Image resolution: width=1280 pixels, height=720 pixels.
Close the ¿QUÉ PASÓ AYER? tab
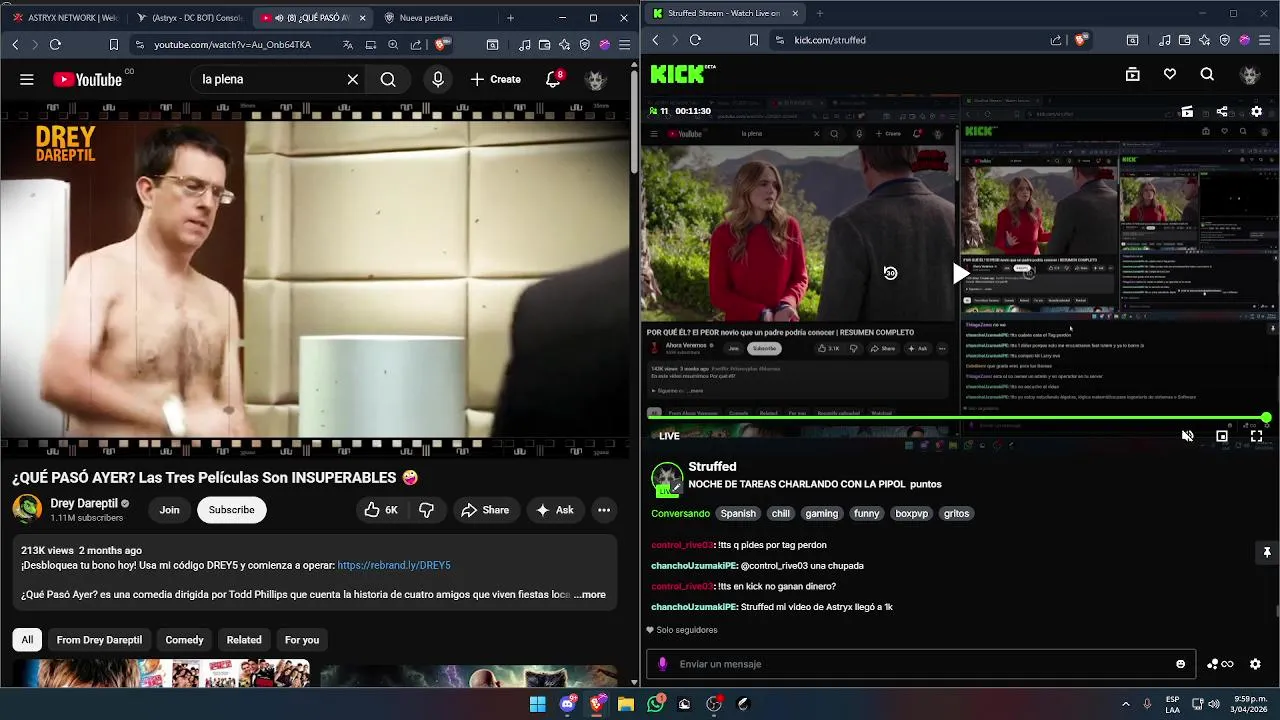point(362,18)
